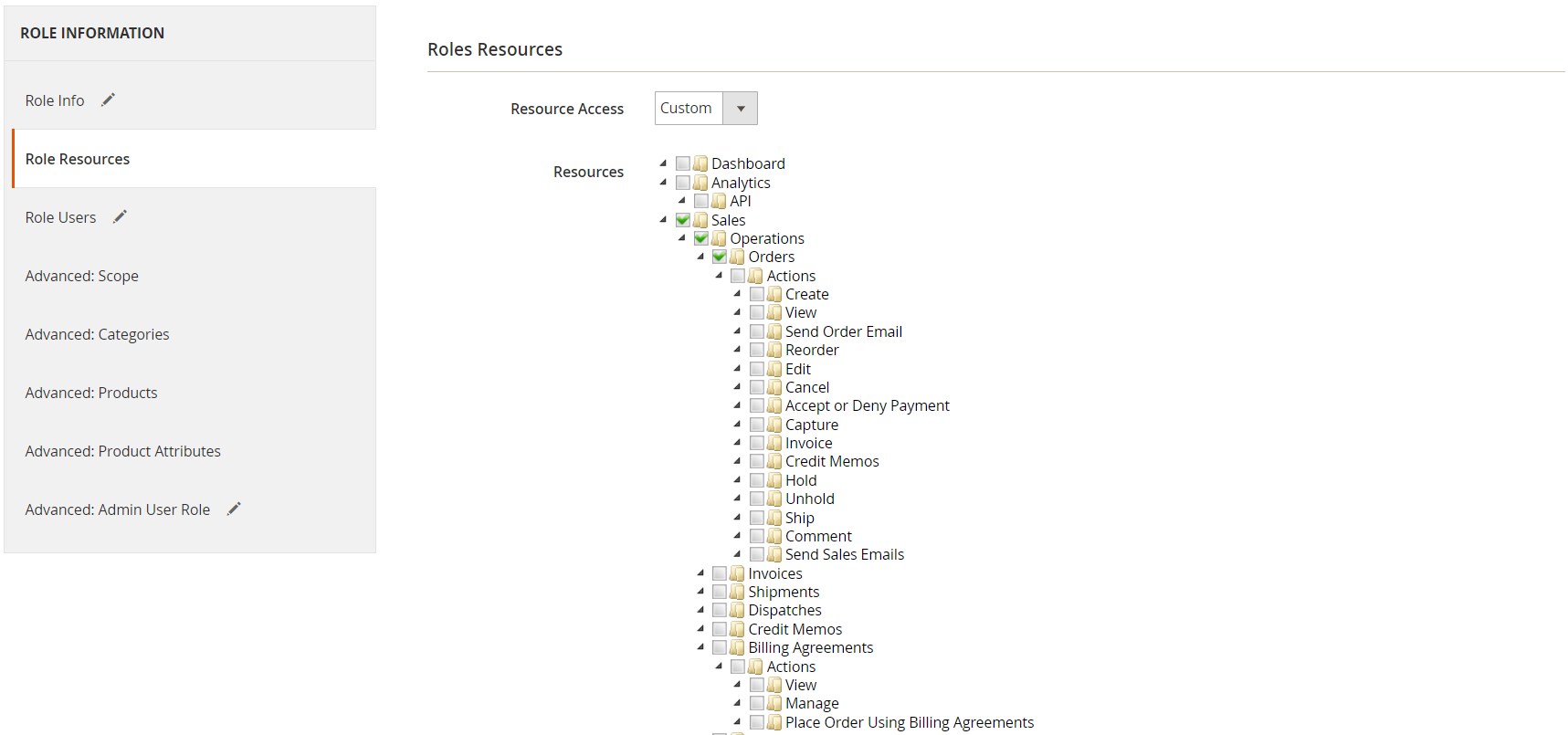Collapse the Operations tree node

click(682, 237)
